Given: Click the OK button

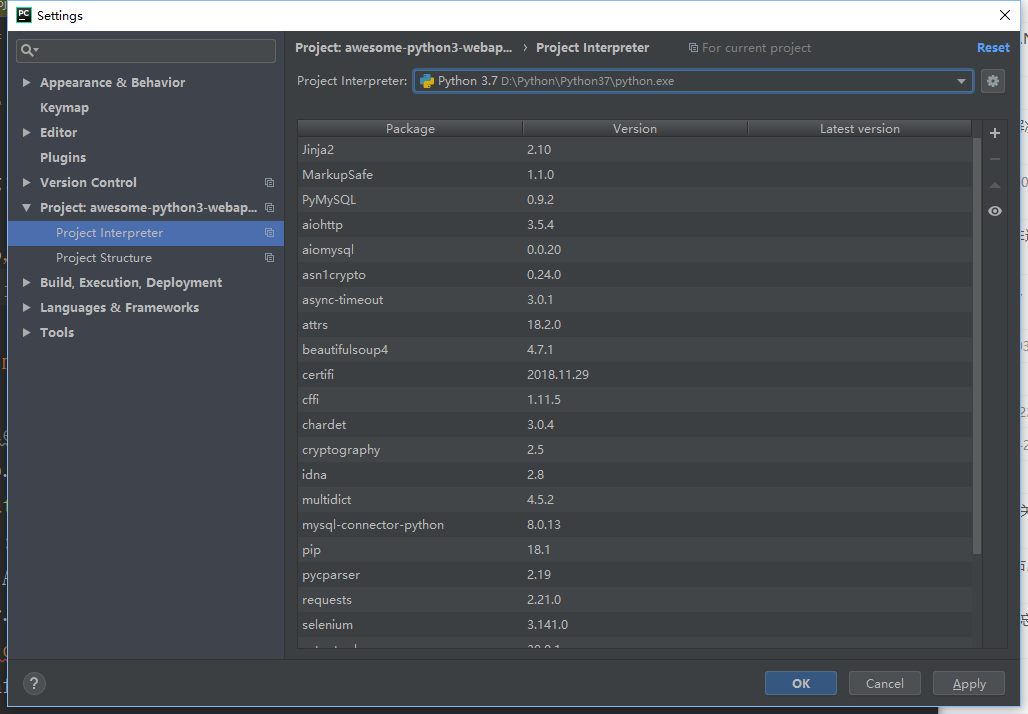Looking at the screenshot, I should [x=801, y=683].
